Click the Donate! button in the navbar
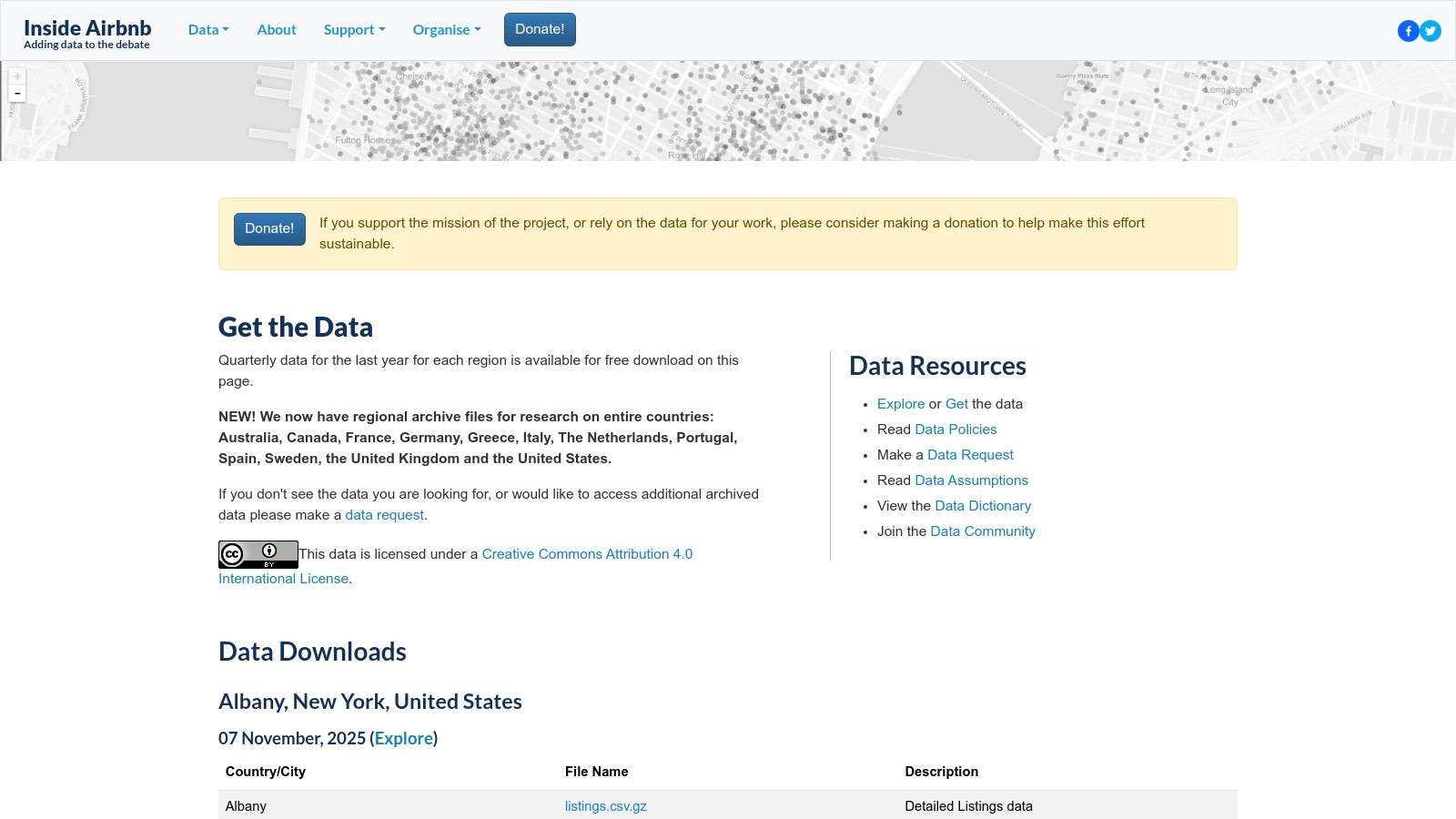The height and width of the screenshot is (819, 1456). point(540,29)
